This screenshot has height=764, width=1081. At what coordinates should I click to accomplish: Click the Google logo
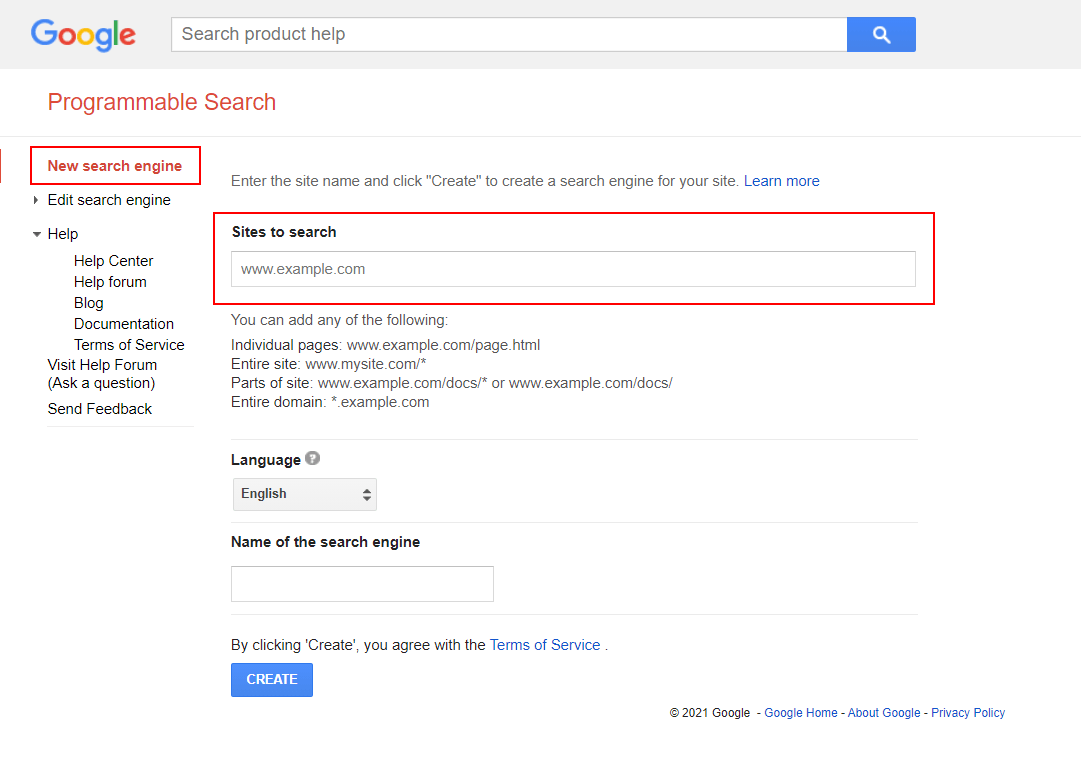click(83, 35)
